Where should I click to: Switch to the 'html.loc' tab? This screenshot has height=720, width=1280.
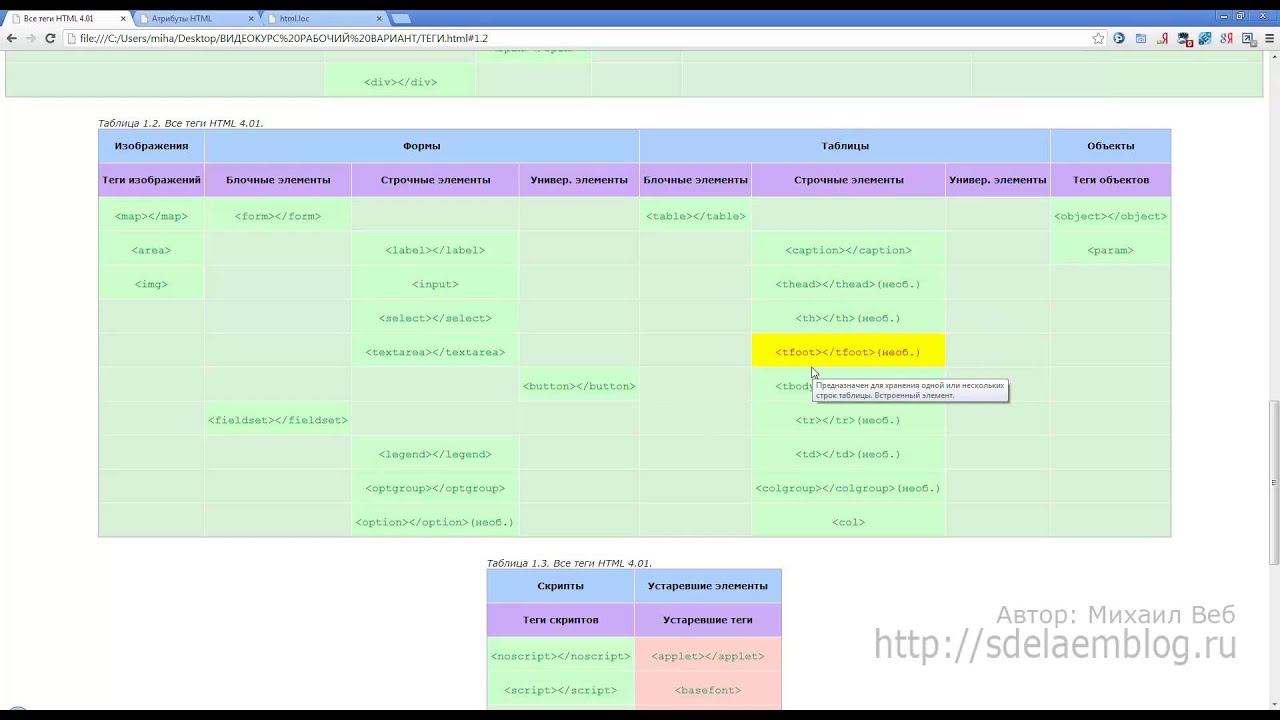pos(325,18)
